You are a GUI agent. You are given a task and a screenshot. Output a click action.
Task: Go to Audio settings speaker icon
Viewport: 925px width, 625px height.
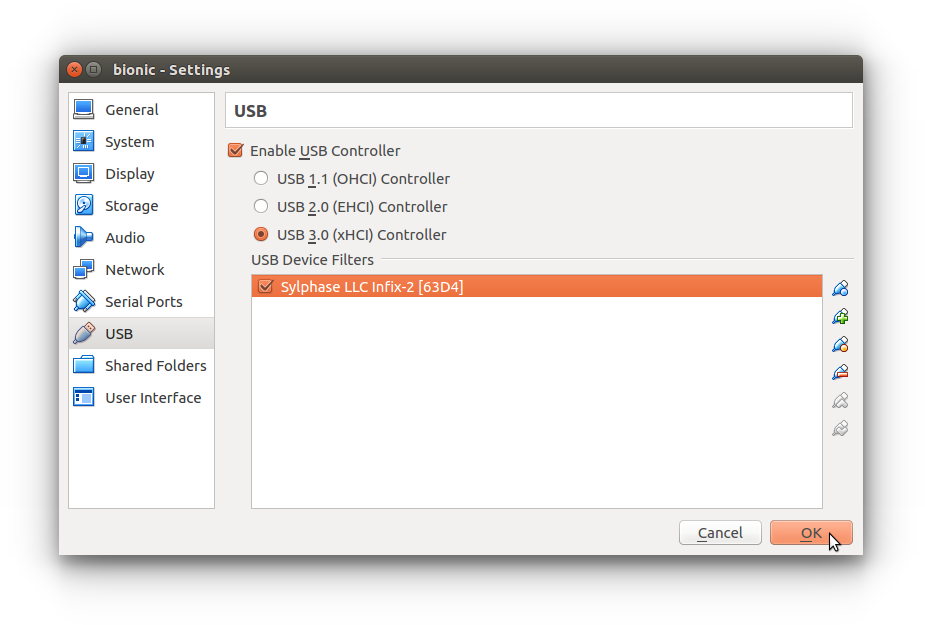(x=84, y=238)
